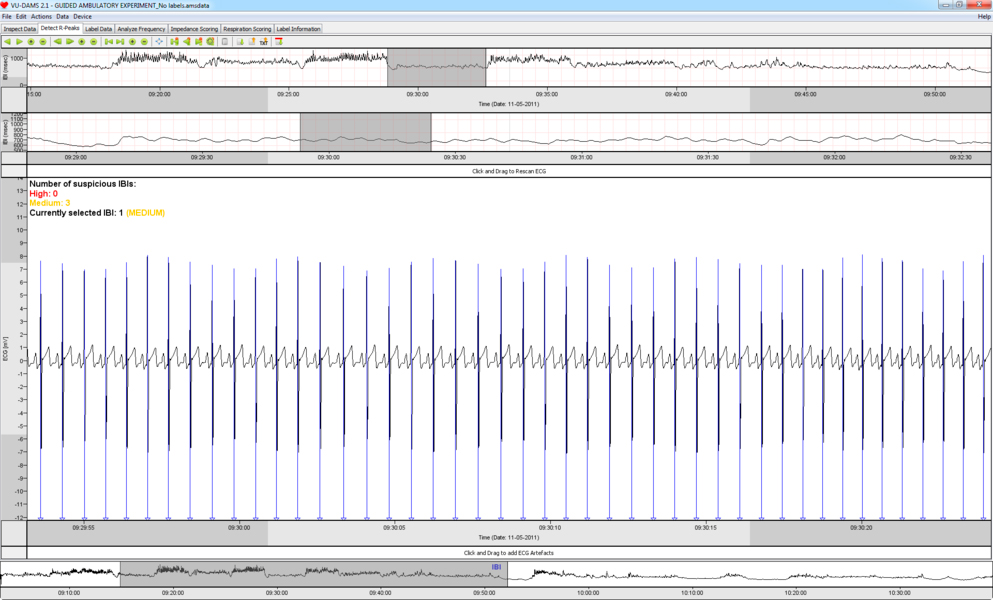Click red-bar icon at toolbar's right end

pos(279,42)
